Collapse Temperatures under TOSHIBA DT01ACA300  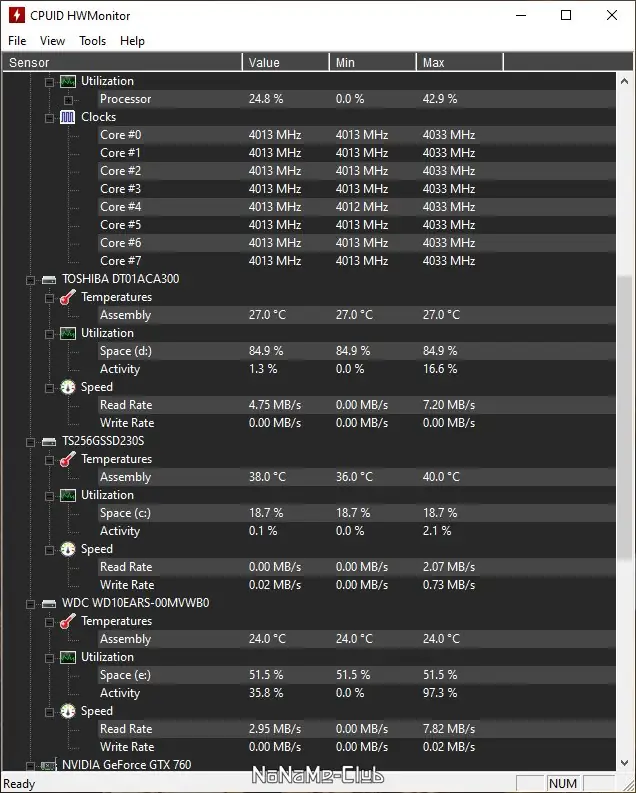(x=49, y=297)
